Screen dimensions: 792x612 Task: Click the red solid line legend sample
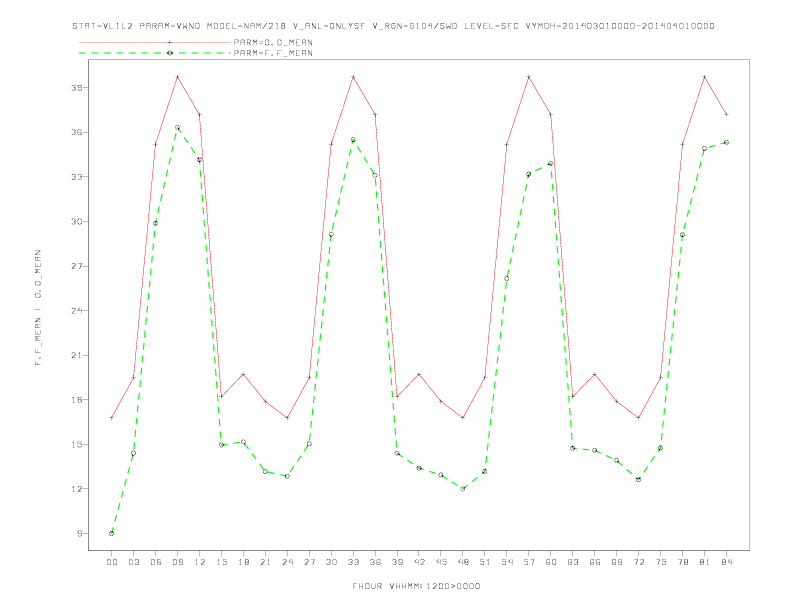(155, 42)
